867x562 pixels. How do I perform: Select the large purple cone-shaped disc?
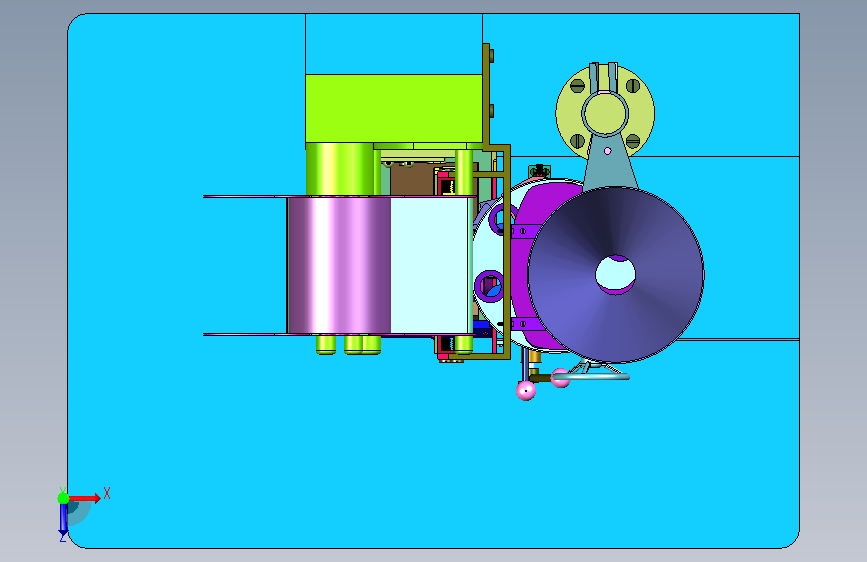pyautogui.click(x=615, y=275)
